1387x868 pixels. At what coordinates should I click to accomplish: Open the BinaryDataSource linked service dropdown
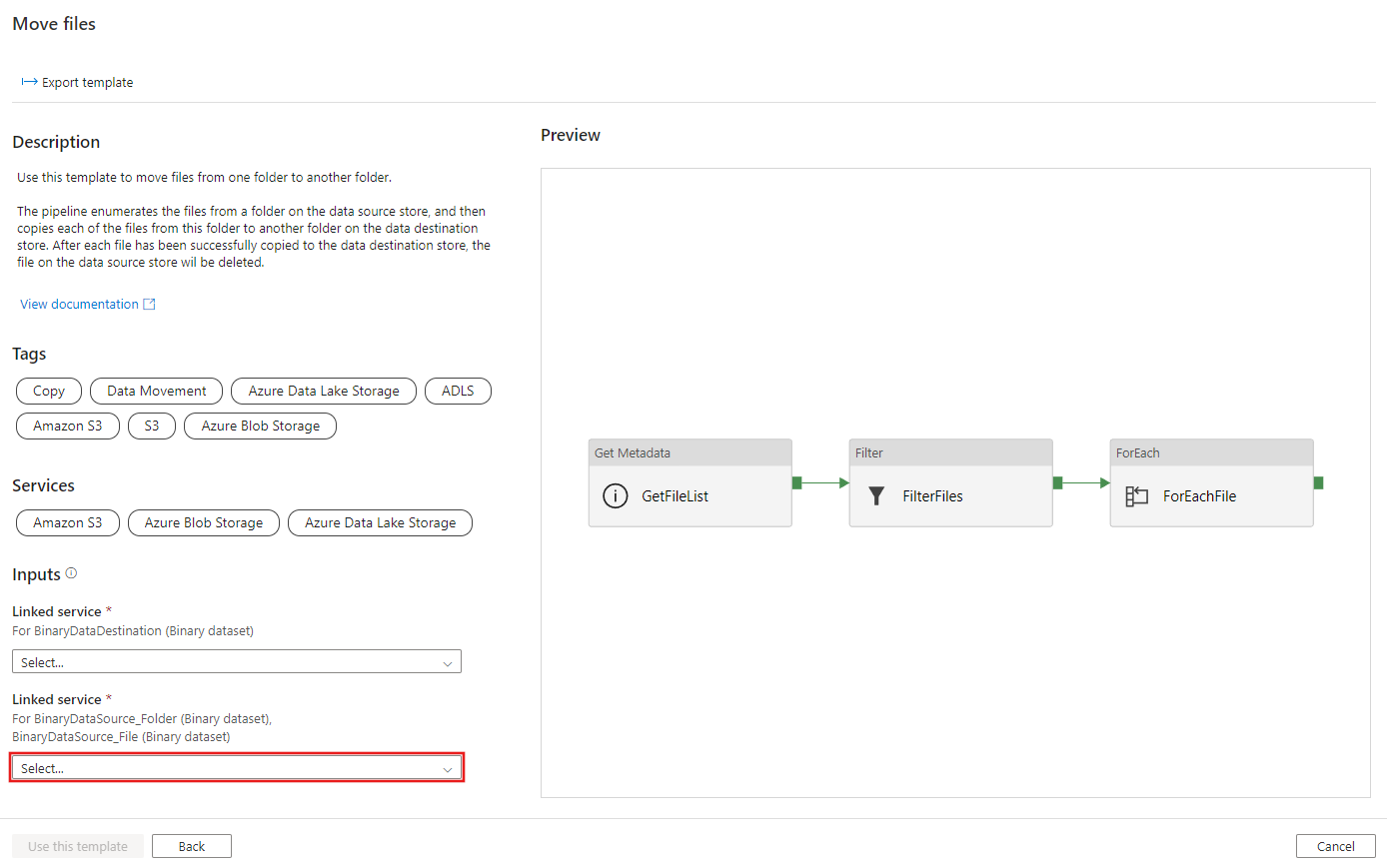point(237,768)
